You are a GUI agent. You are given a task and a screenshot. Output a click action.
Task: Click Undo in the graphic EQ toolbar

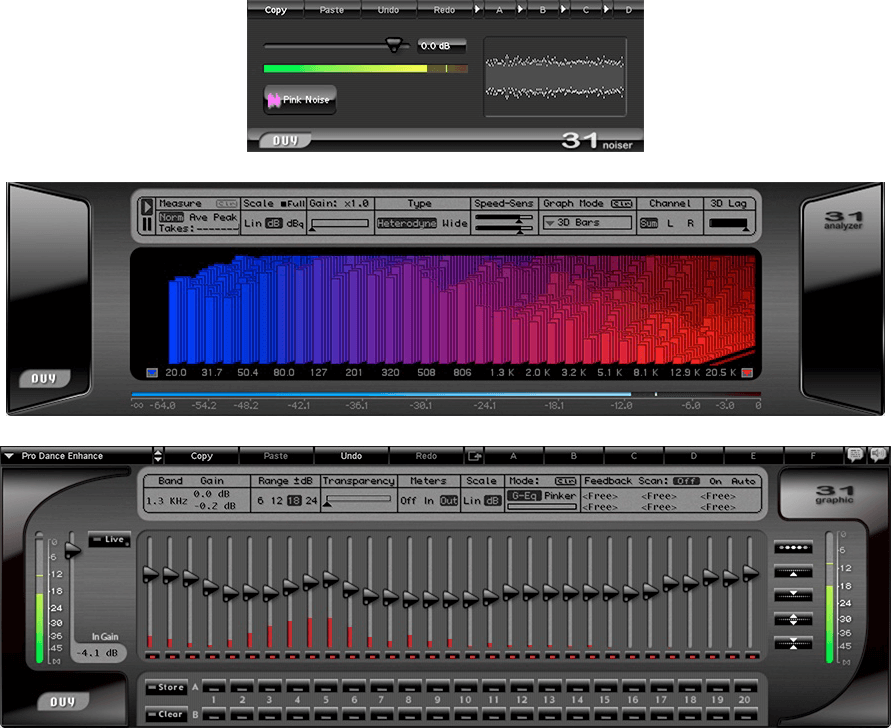tap(351, 456)
